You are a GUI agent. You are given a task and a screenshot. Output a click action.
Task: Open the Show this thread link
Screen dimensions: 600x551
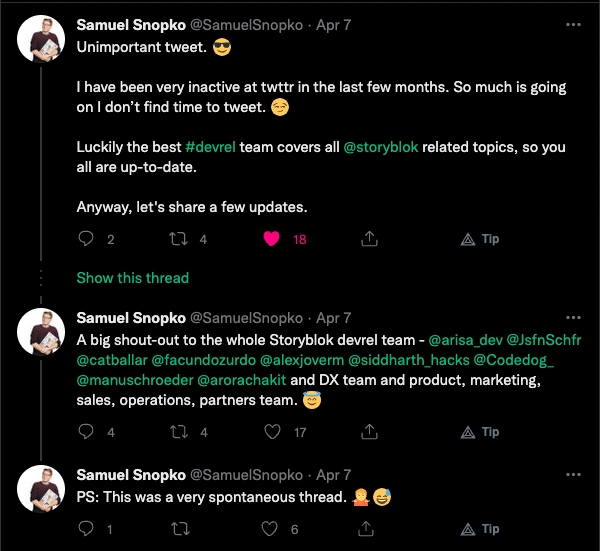point(132,277)
